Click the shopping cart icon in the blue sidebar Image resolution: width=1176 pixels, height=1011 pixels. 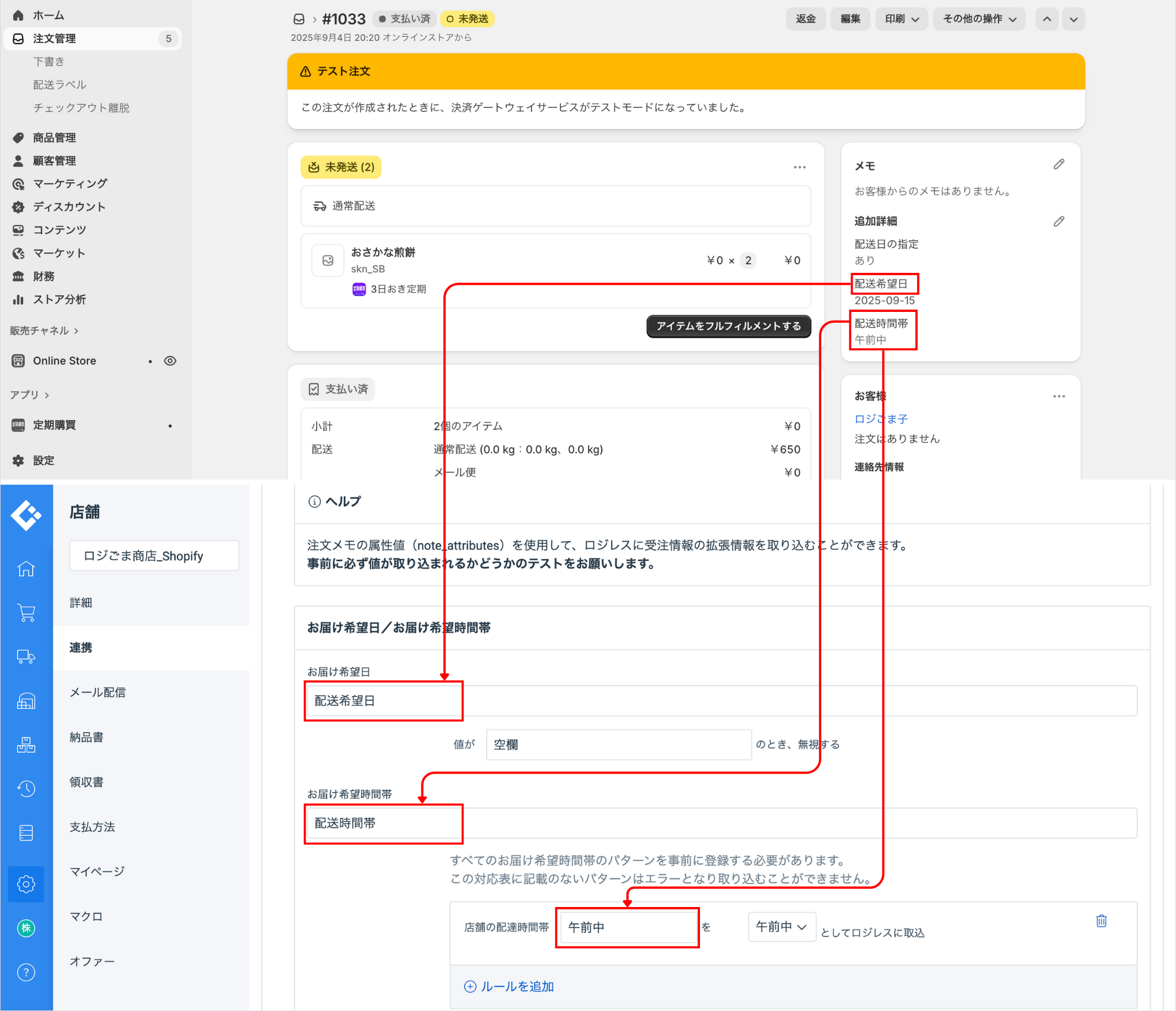(x=26, y=613)
